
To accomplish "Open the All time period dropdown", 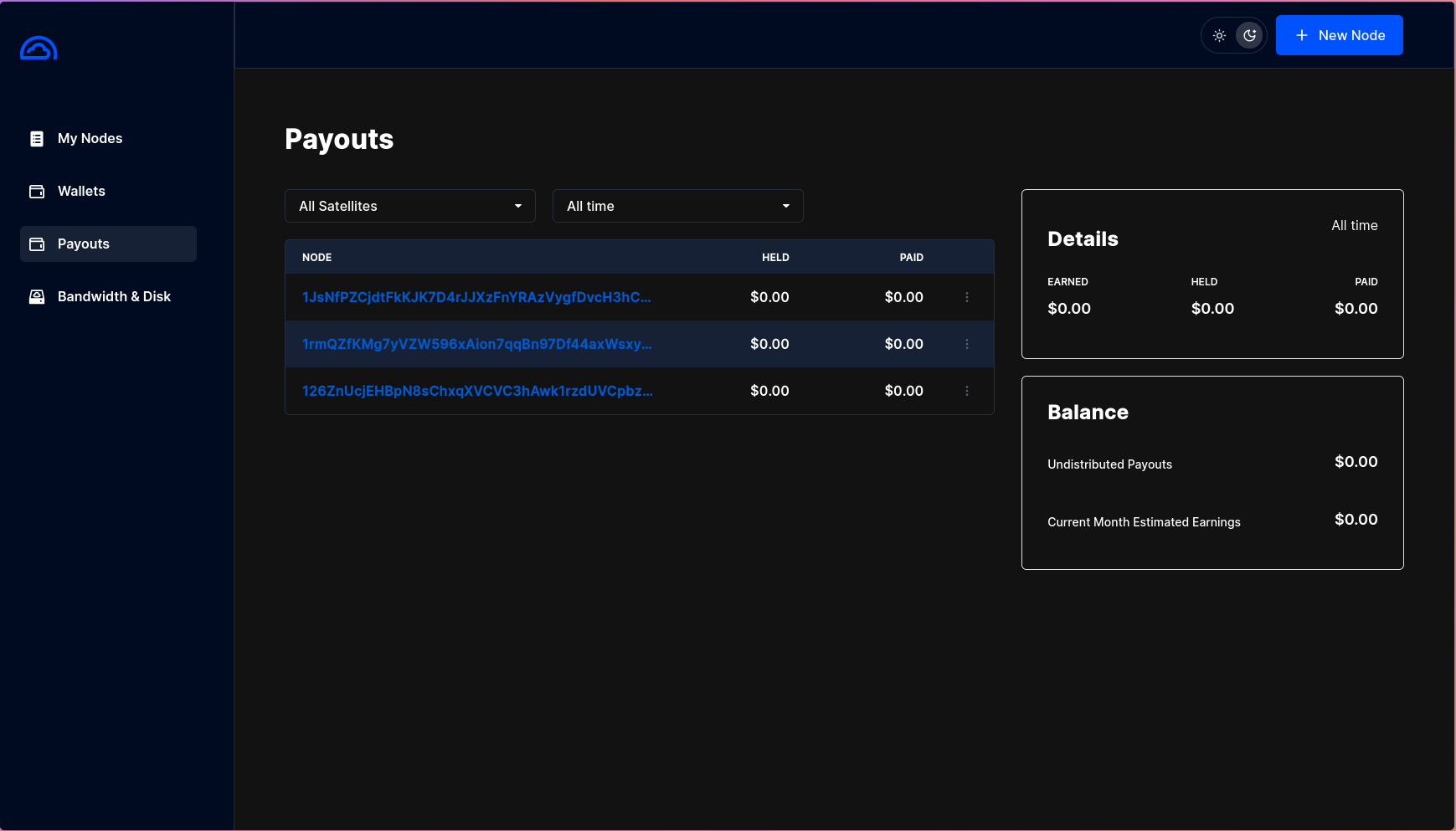I will coord(677,206).
